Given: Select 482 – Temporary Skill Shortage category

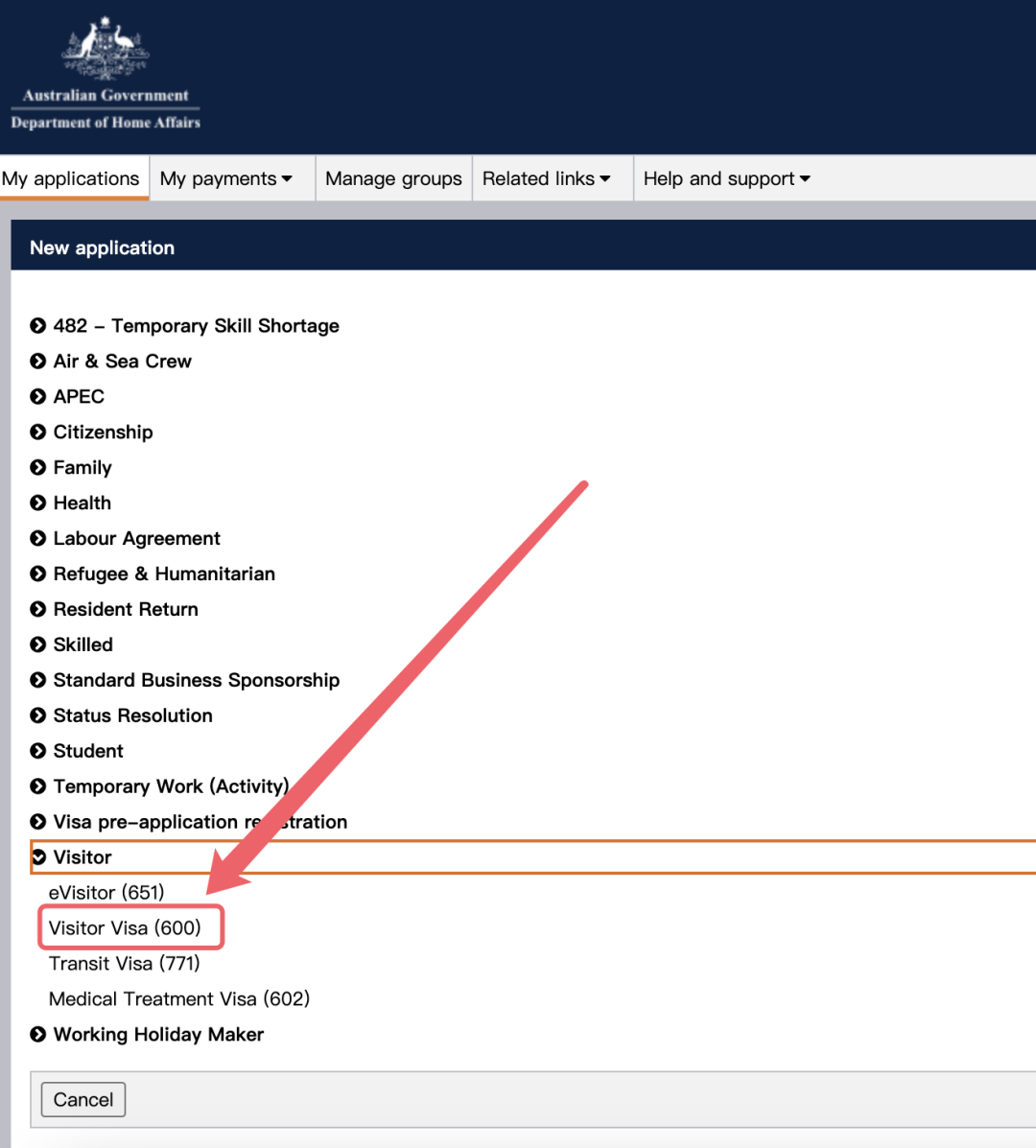Looking at the screenshot, I should pos(197,326).
